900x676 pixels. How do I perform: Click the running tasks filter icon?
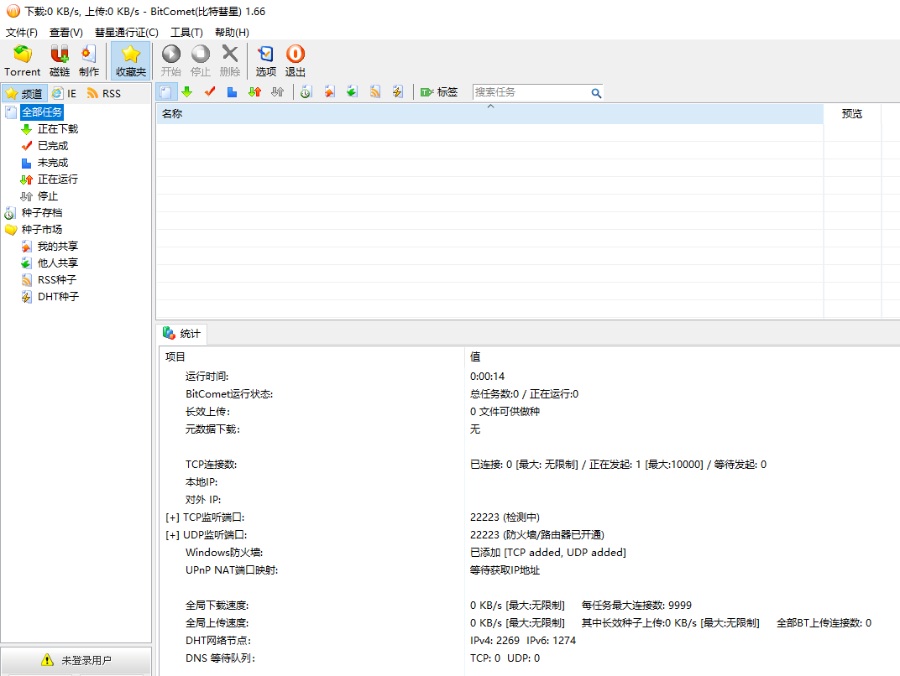255,92
